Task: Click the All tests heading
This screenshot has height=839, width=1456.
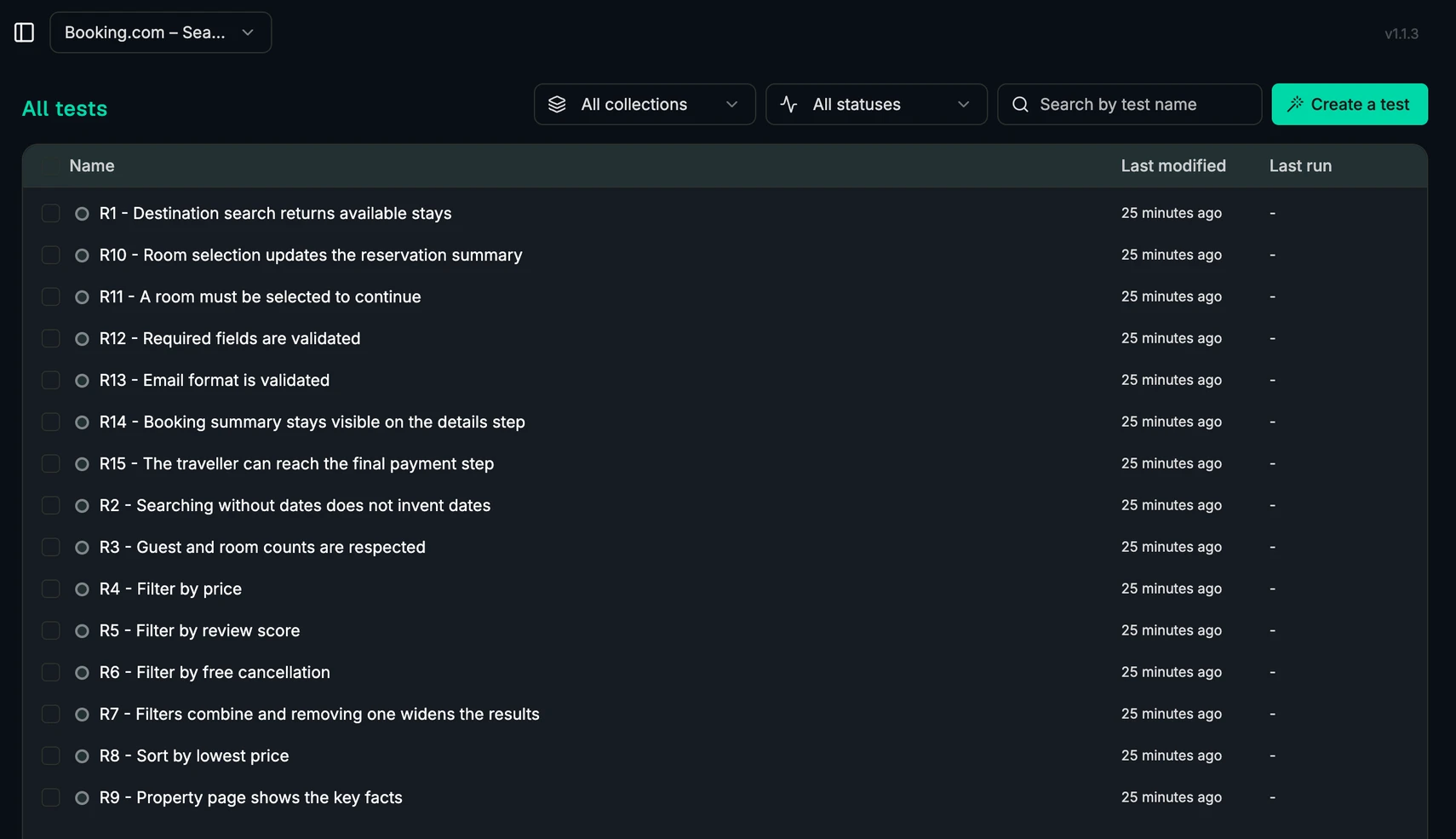Action: (x=65, y=108)
